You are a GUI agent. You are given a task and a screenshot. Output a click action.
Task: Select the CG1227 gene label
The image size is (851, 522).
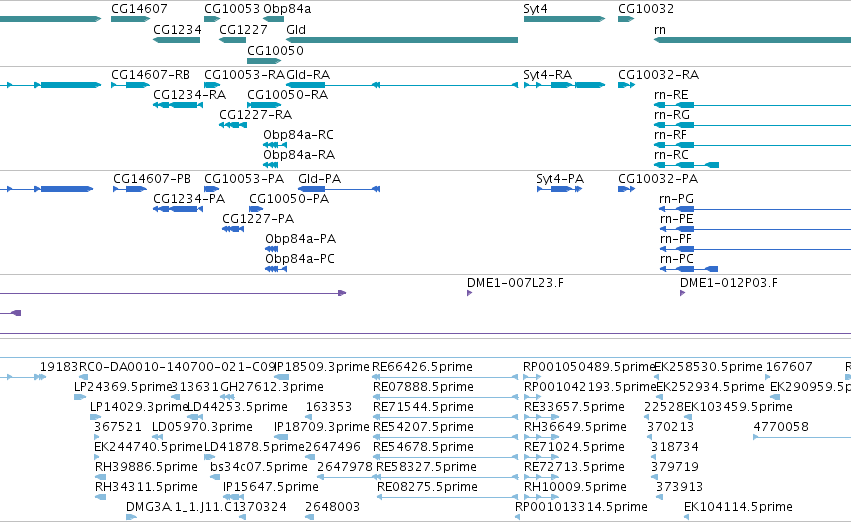[243, 29]
